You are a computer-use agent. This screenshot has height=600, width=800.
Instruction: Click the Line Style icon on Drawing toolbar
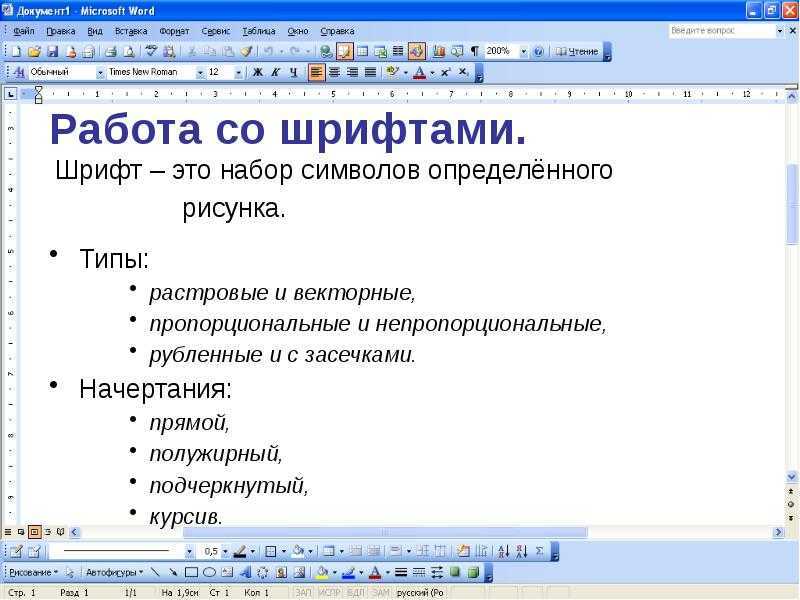[401, 572]
